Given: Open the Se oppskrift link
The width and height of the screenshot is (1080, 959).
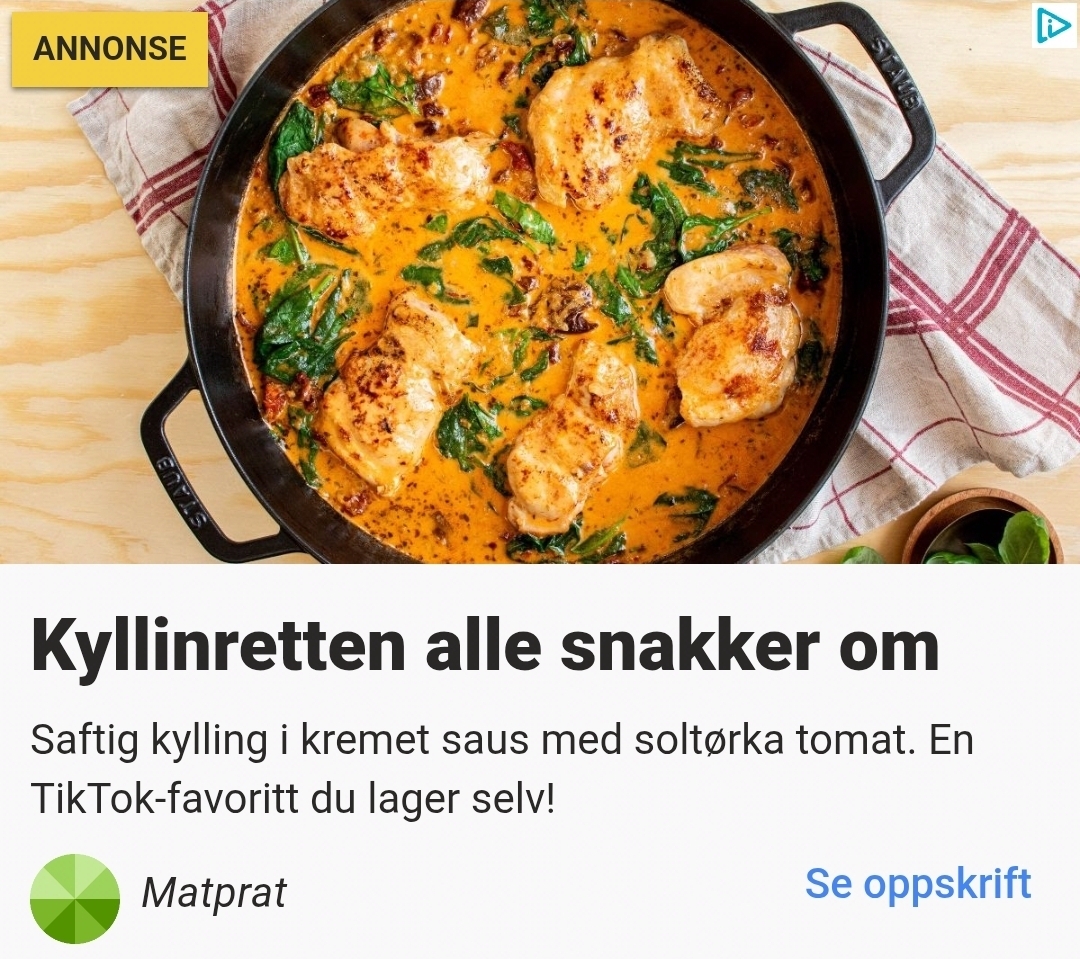Looking at the screenshot, I should coord(918,885).
